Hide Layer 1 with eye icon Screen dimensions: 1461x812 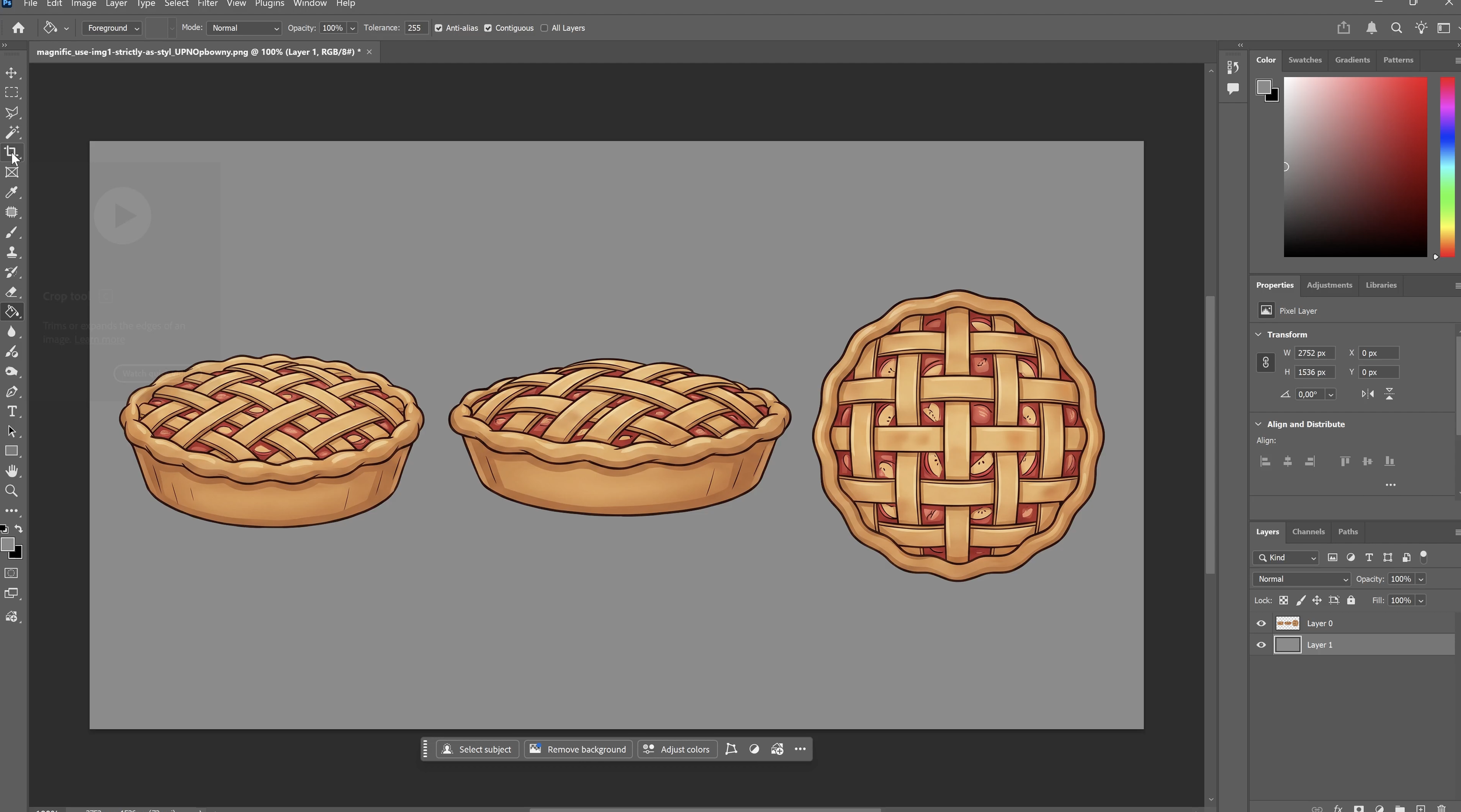coord(1261,645)
